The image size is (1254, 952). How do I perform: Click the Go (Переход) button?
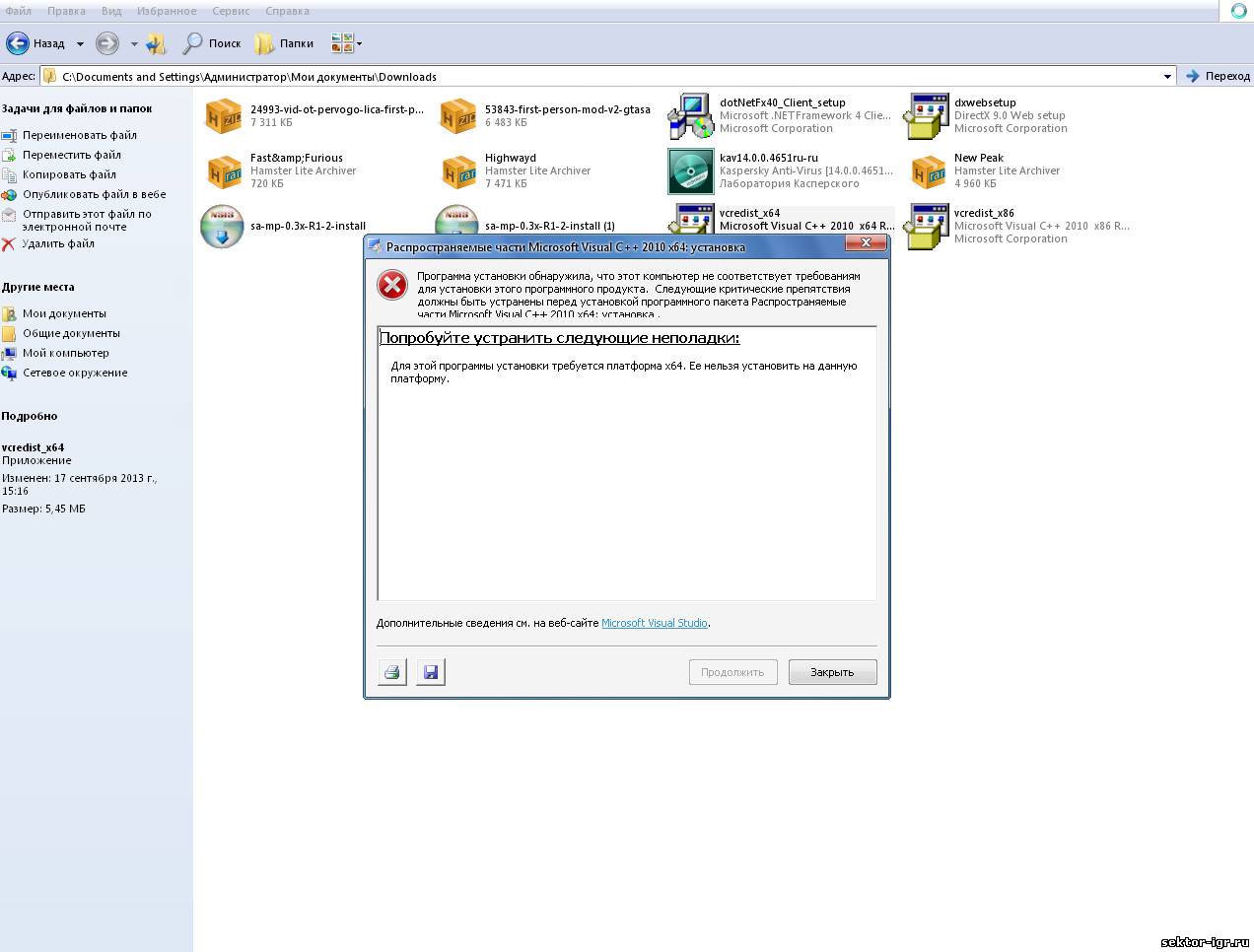(1218, 76)
